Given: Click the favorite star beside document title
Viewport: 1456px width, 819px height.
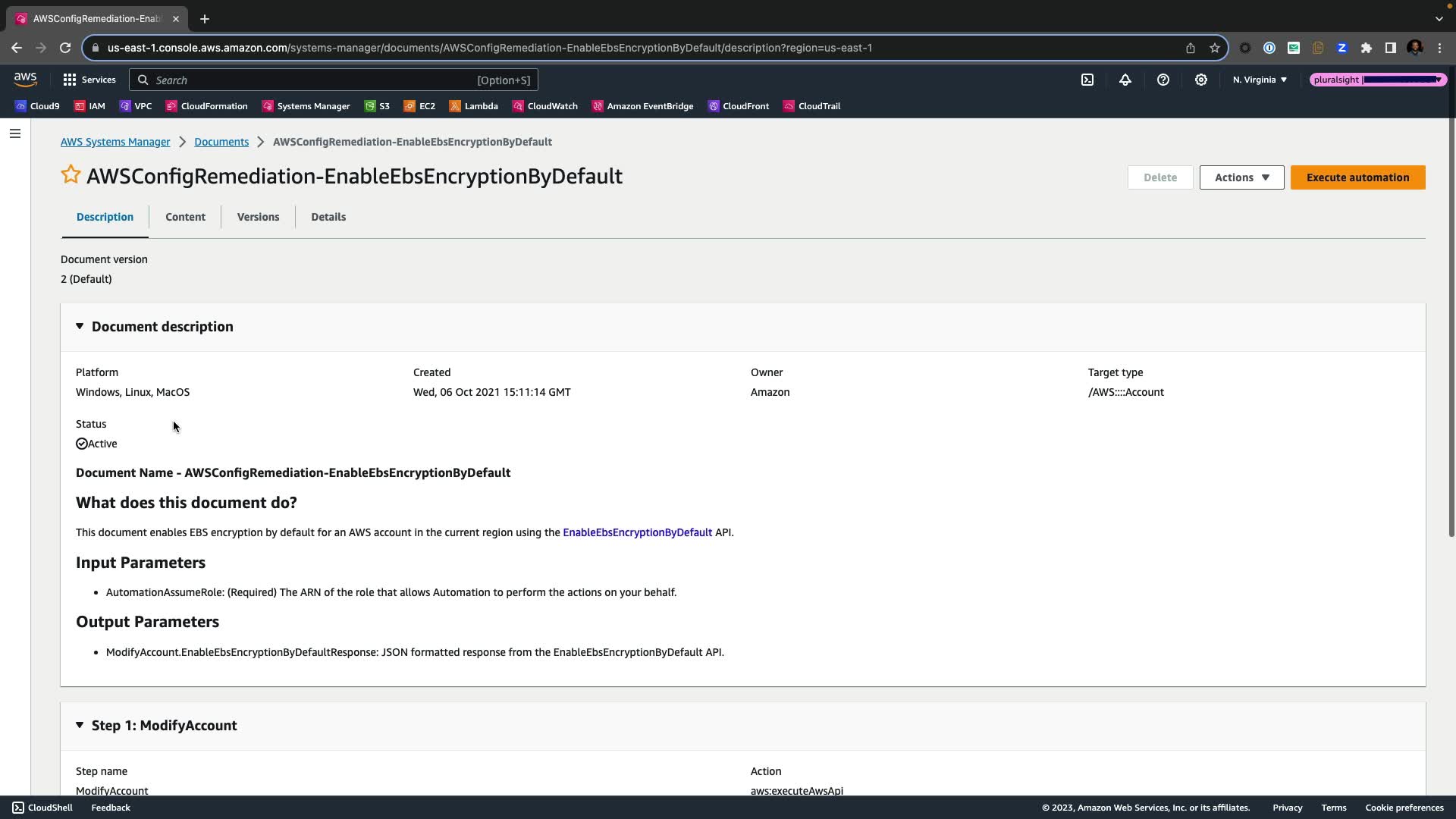Looking at the screenshot, I should [71, 175].
